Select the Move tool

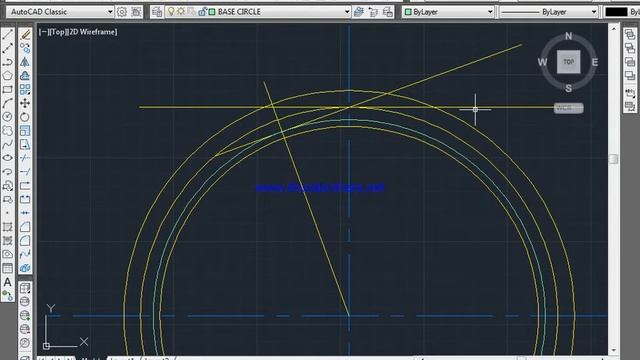[x=25, y=103]
